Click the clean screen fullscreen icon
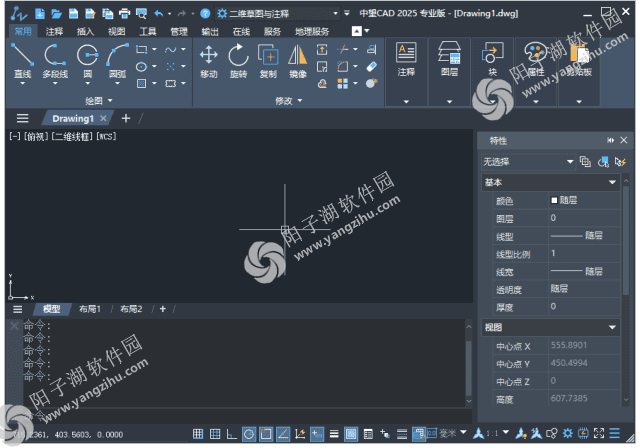The height and width of the screenshot is (448, 640). [x=599, y=433]
